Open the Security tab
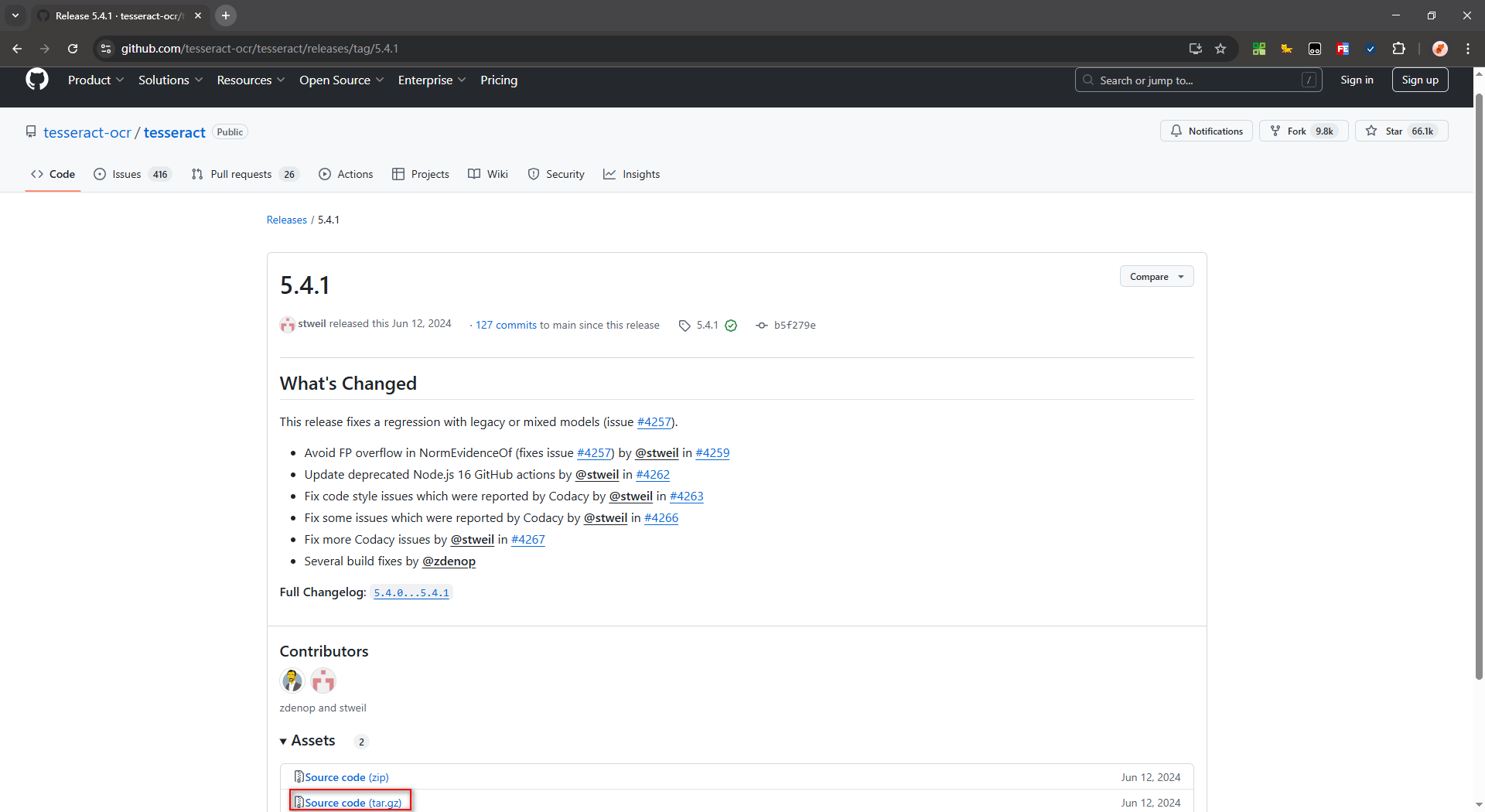1485x812 pixels. tap(556, 175)
